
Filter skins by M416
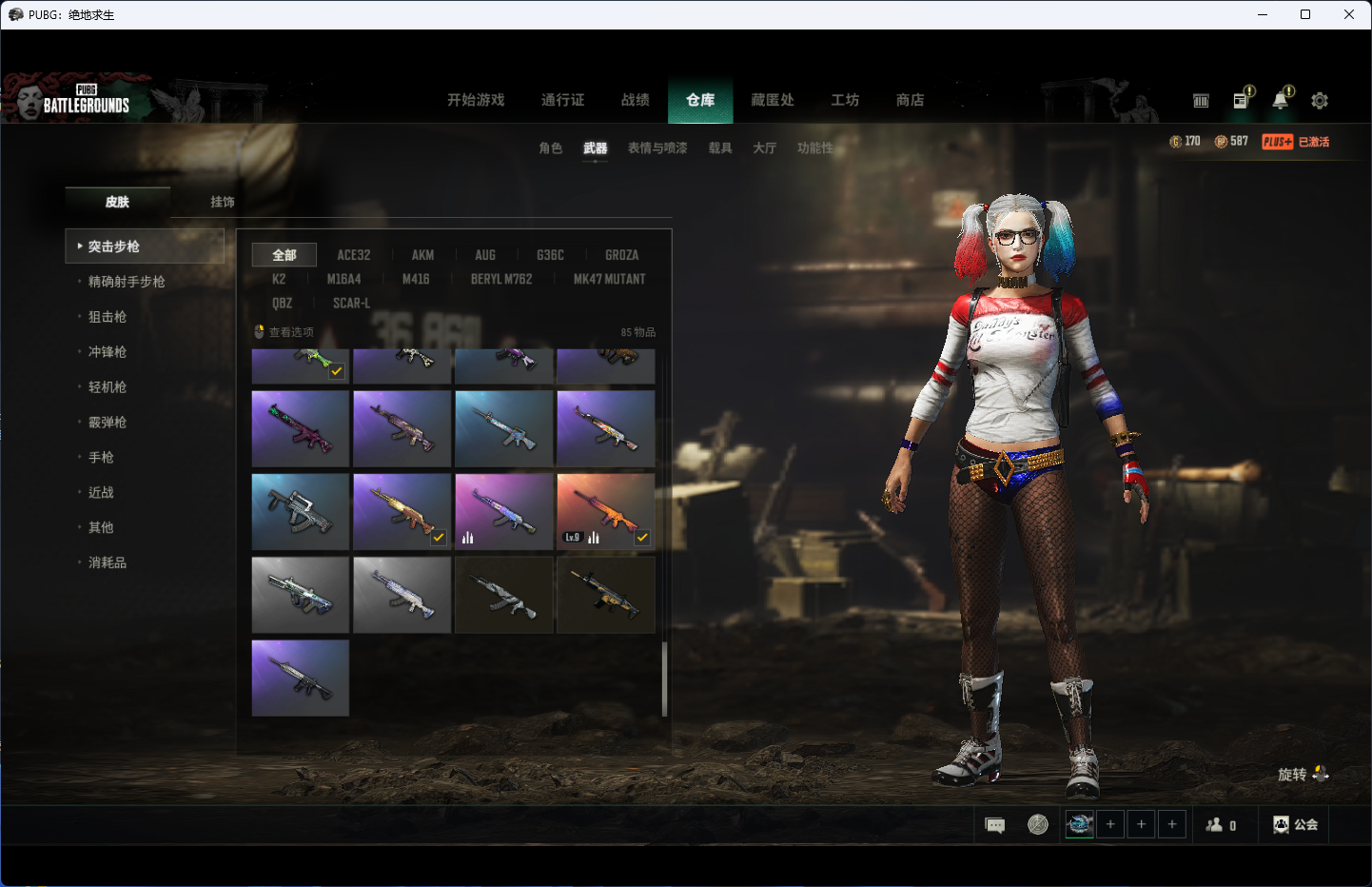click(416, 279)
